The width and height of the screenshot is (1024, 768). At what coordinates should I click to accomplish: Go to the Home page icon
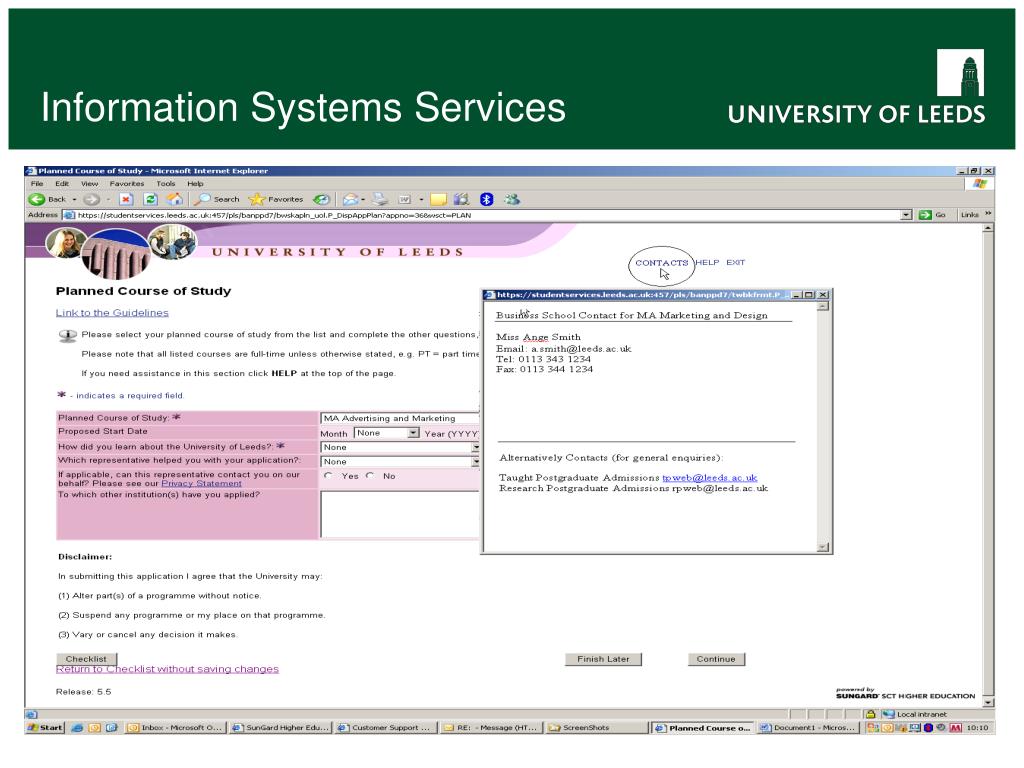tap(174, 199)
